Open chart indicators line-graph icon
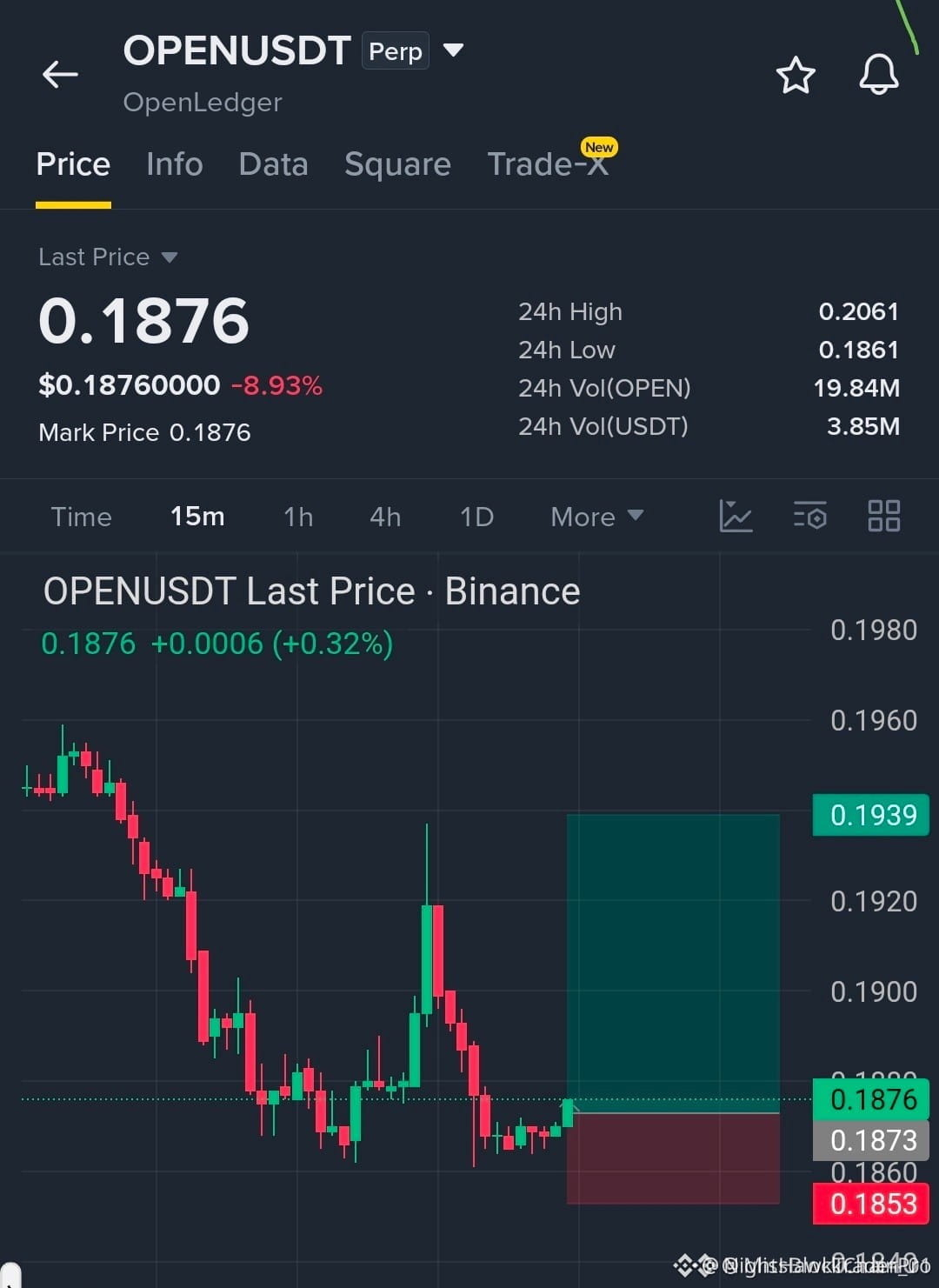Image resolution: width=939 pixels, height=1288 pixels. pos(736,516)
